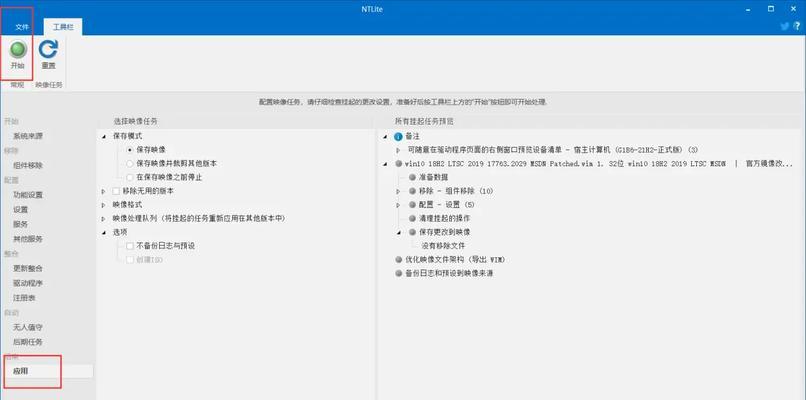This screenshot has width=806, height=400.
Task: Collapse the 备注 node in pending tasks
Action: (386, 137)
